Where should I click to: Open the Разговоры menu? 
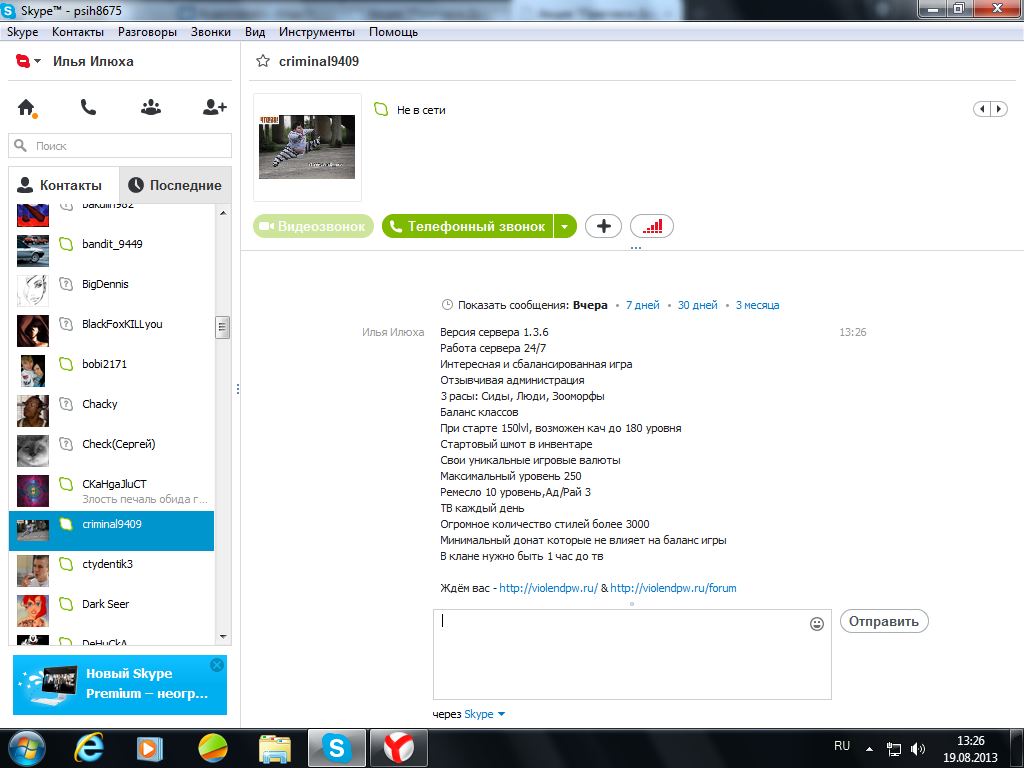147,32
